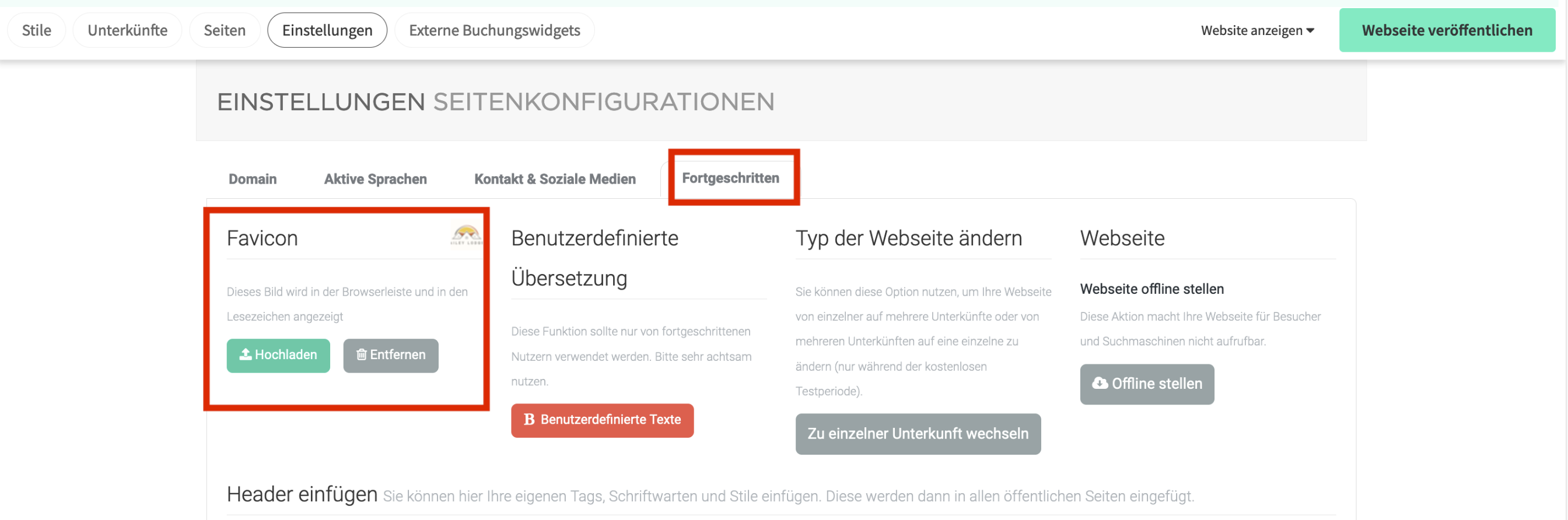Select the Kontakt & Soziale Medien tab
This screenshot has width=1568, height=520.
[x=555, y=179]
